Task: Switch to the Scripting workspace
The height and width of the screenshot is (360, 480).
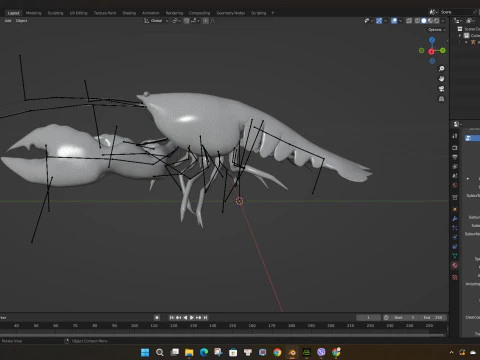Action: coord(259,13)
